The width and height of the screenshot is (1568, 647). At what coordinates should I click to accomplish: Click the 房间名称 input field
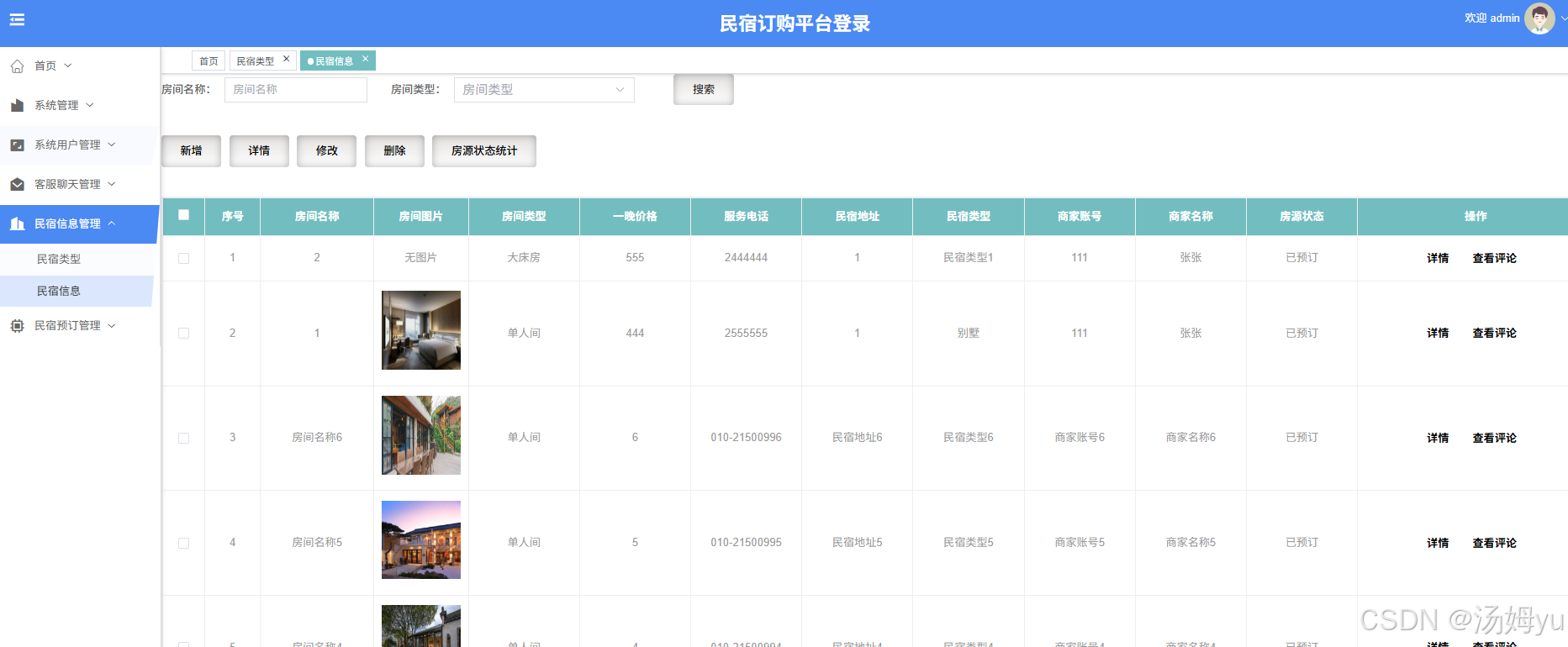(x=296, y=90)
